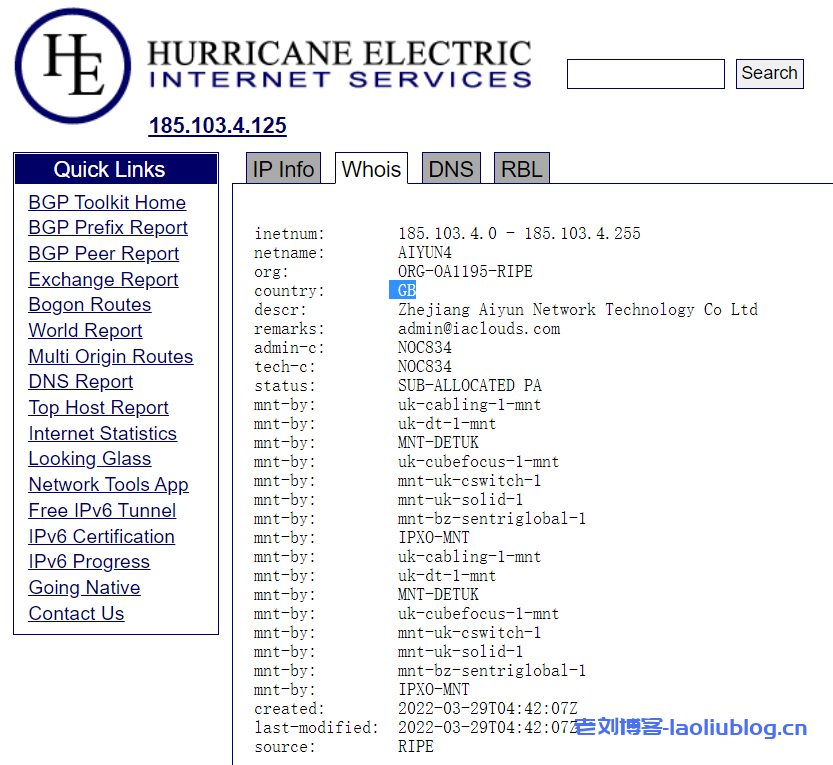Click the search input field

pos(645,74)
